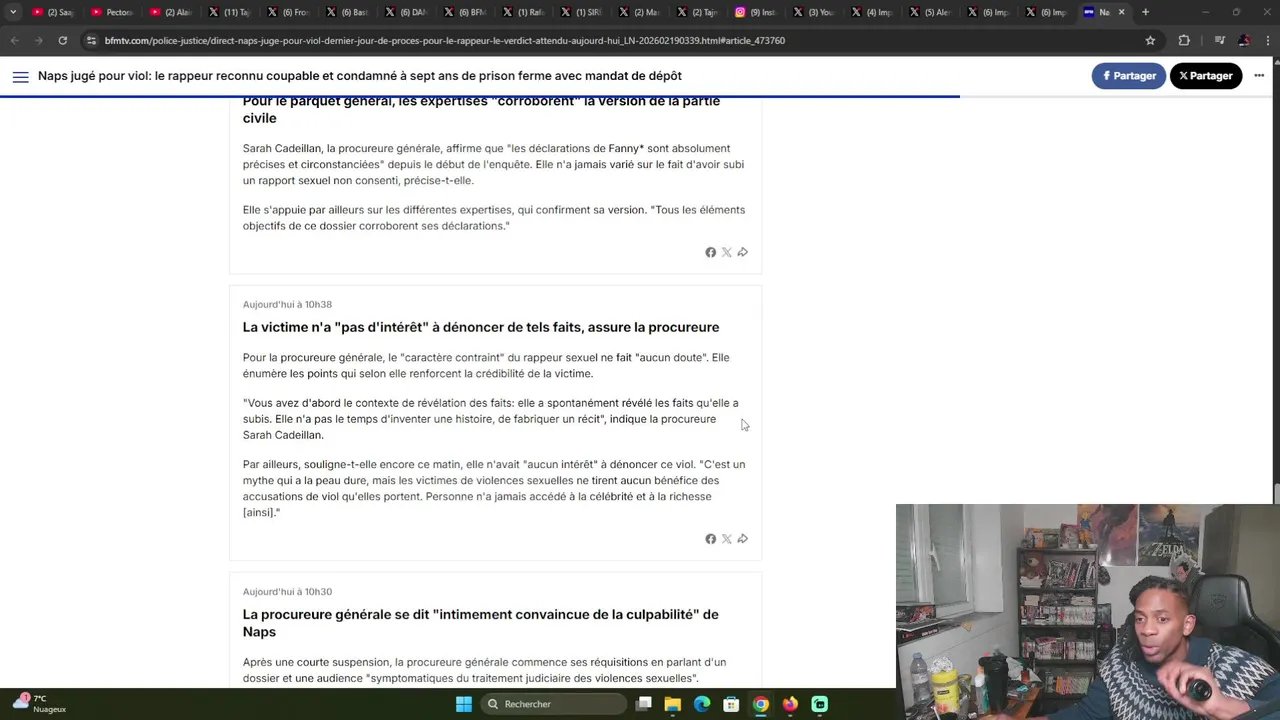The image size is (1280, 720).
Task: Go back using the browser back arrow
Action: point(14,41)
